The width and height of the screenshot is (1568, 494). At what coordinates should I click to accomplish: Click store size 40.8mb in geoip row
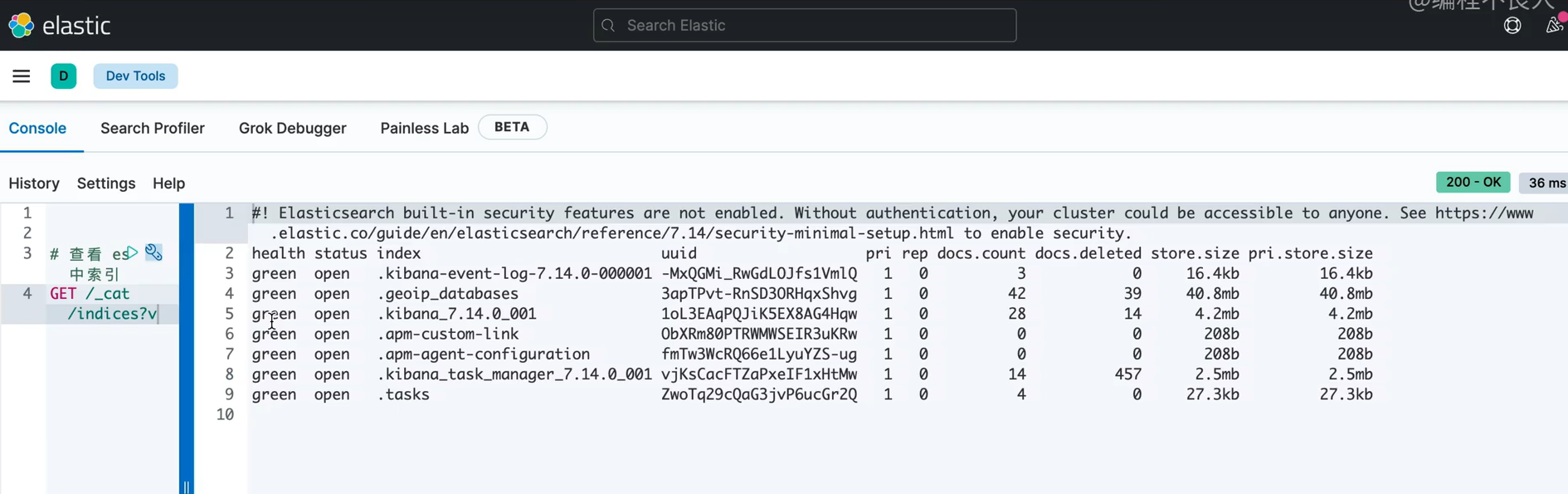(1213, 294)
